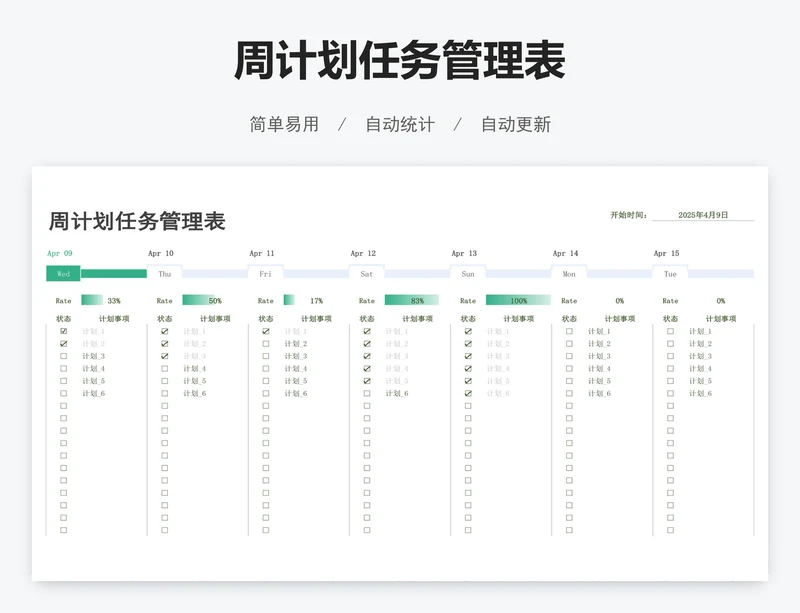Image resolution: width=800 pixels, height=613 pixels.
Task: Click the Apr 12 date label
Action: tap(363, 253)
